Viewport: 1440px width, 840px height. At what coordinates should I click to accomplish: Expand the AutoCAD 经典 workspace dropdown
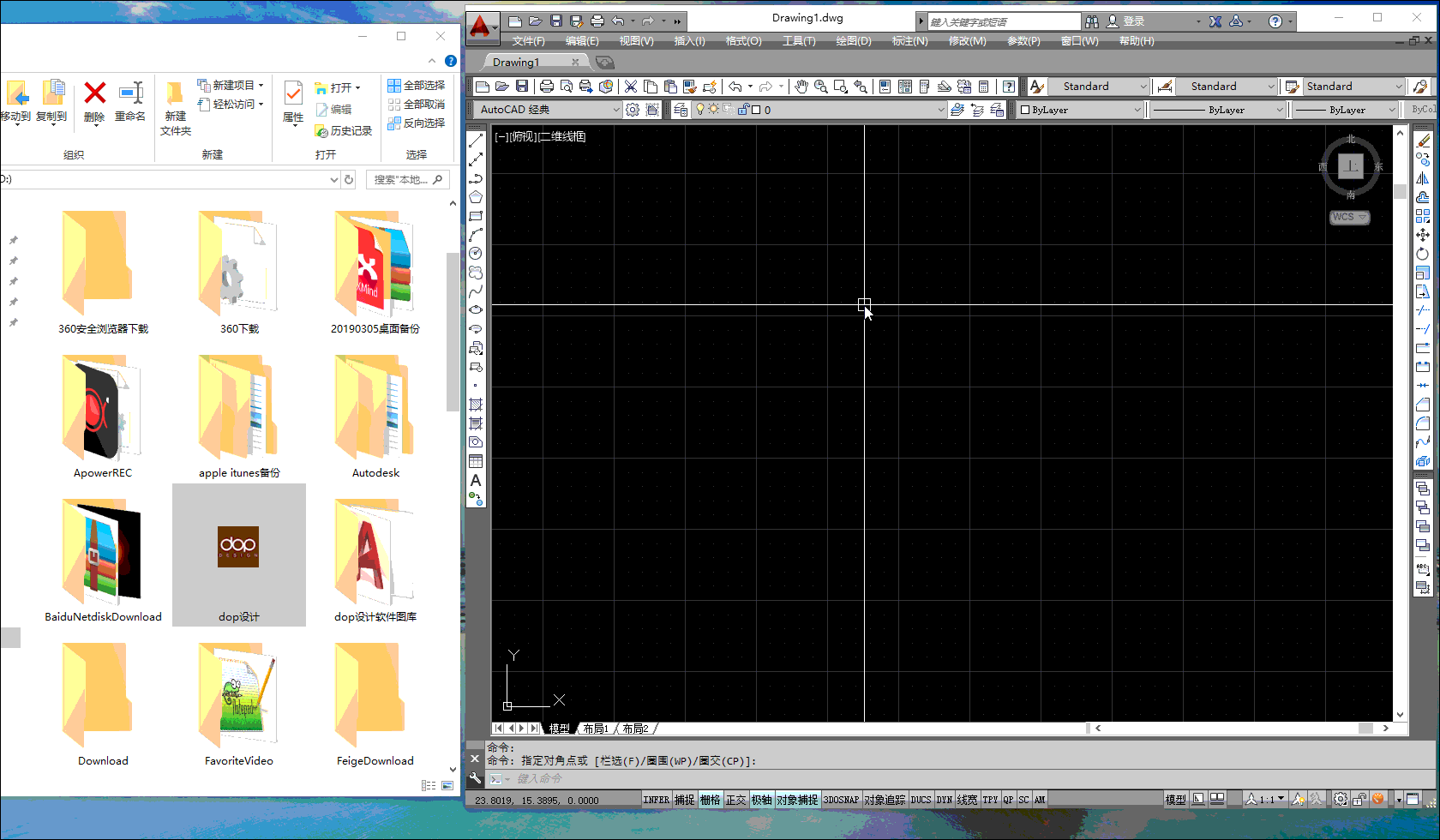(615, 110)
